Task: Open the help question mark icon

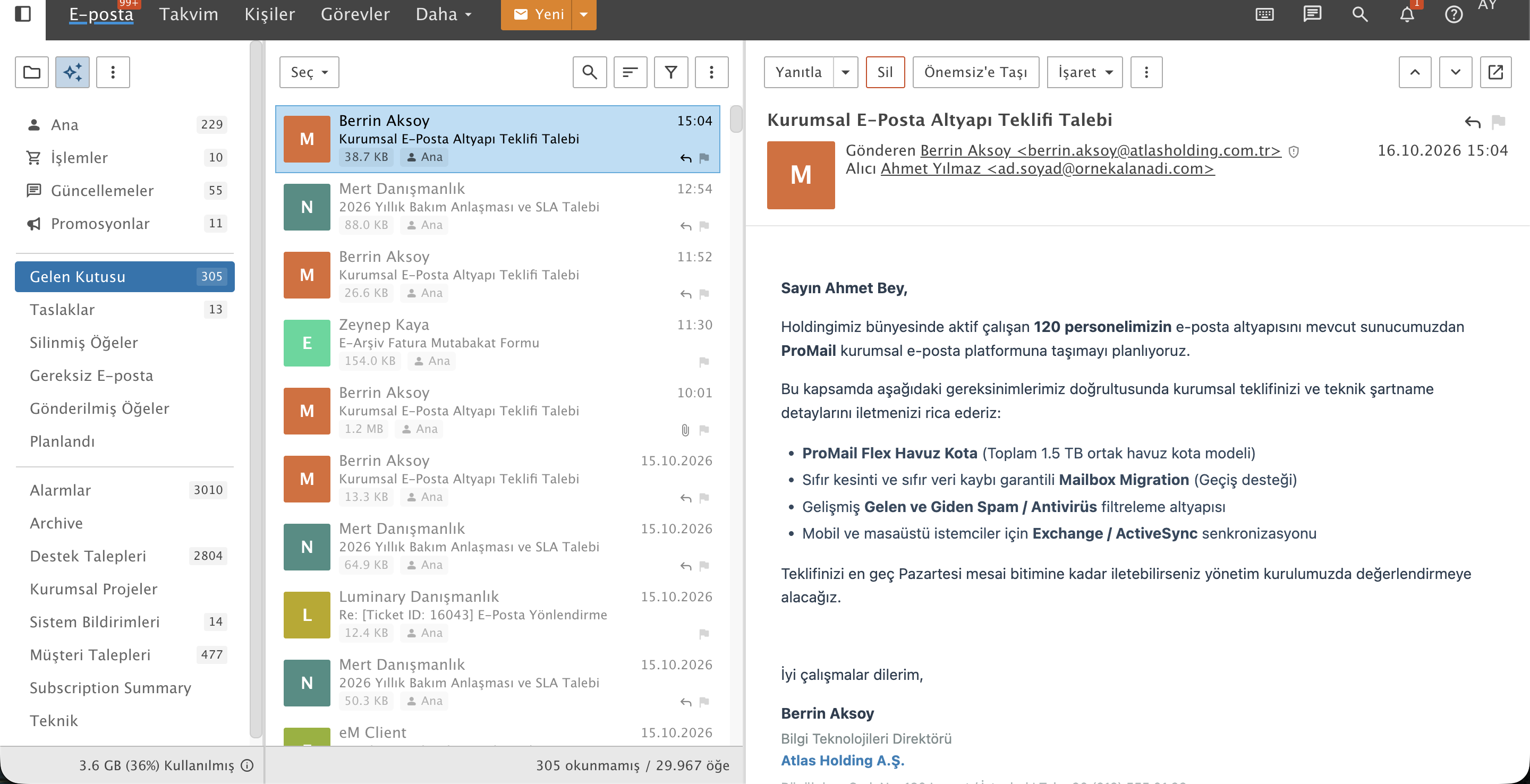Action: tap(1453, 14)
